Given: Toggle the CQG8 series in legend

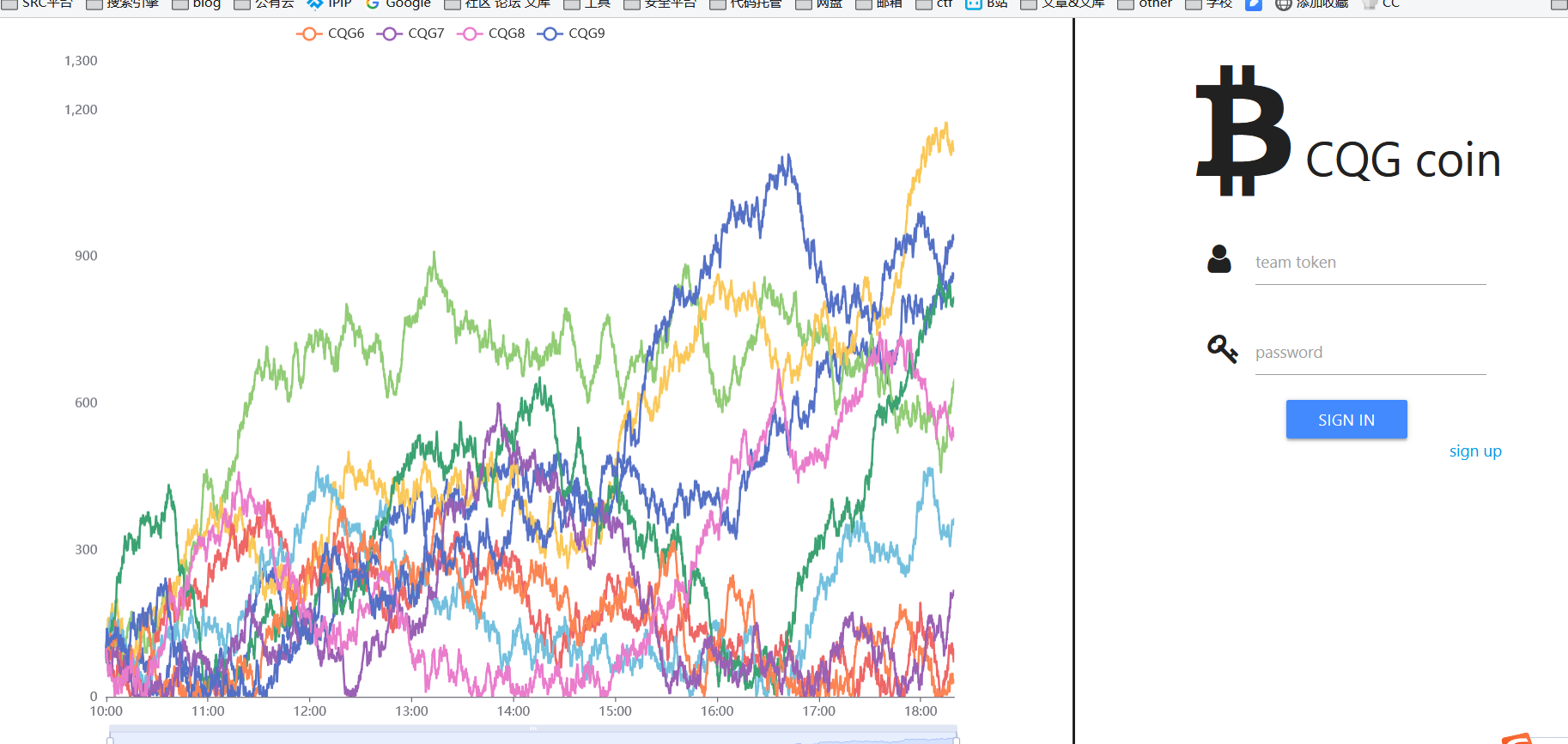Looking at the screenshot, I should click(x=491, y=33).
